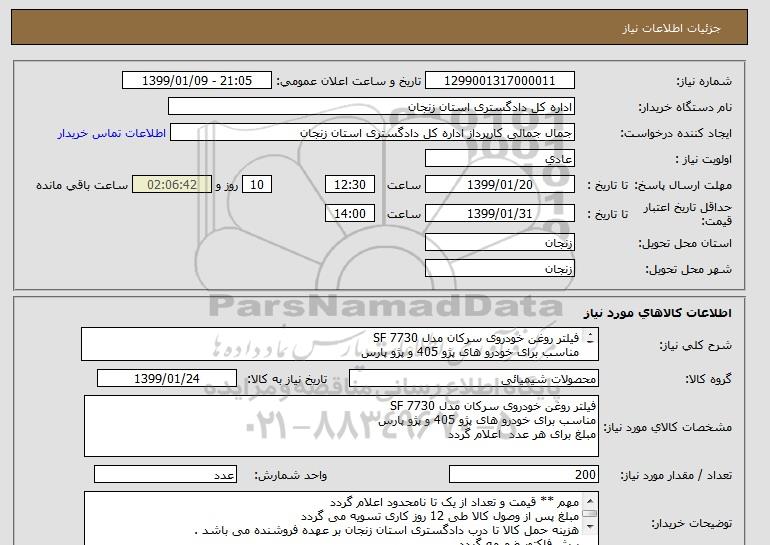Image resolution: width=770 pixels, height=545 pixels.
Task: Select the buyer organization name field
Action: [371, 107]
